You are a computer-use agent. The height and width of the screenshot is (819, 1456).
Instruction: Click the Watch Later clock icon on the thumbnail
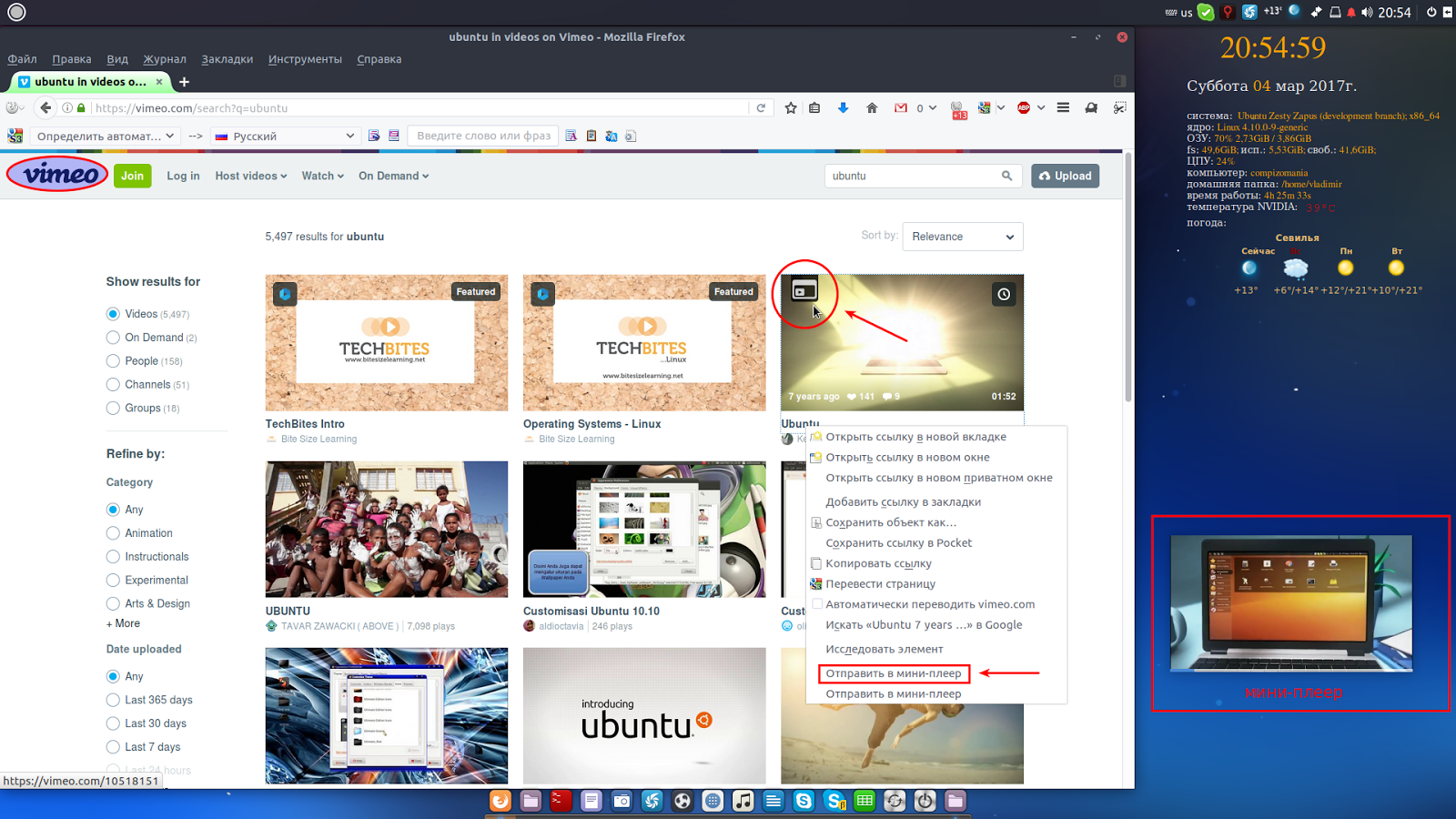[1003, 294]
